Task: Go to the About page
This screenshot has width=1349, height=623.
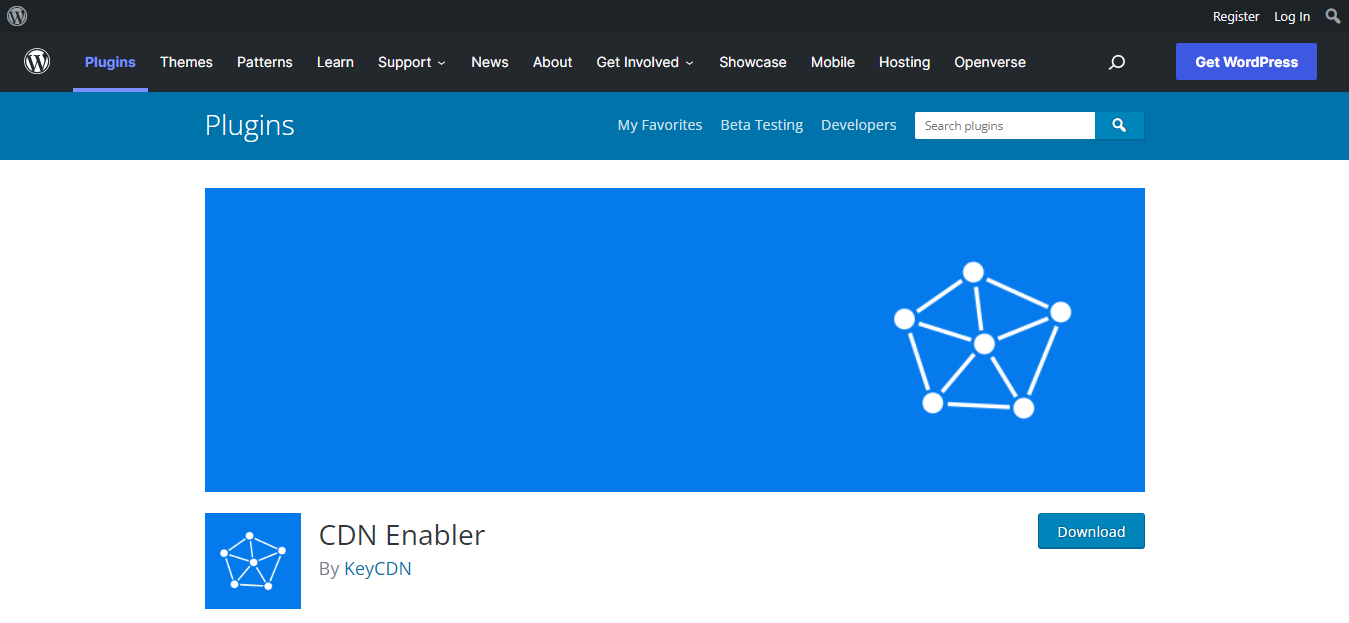Action: click(x=552, y=62)
